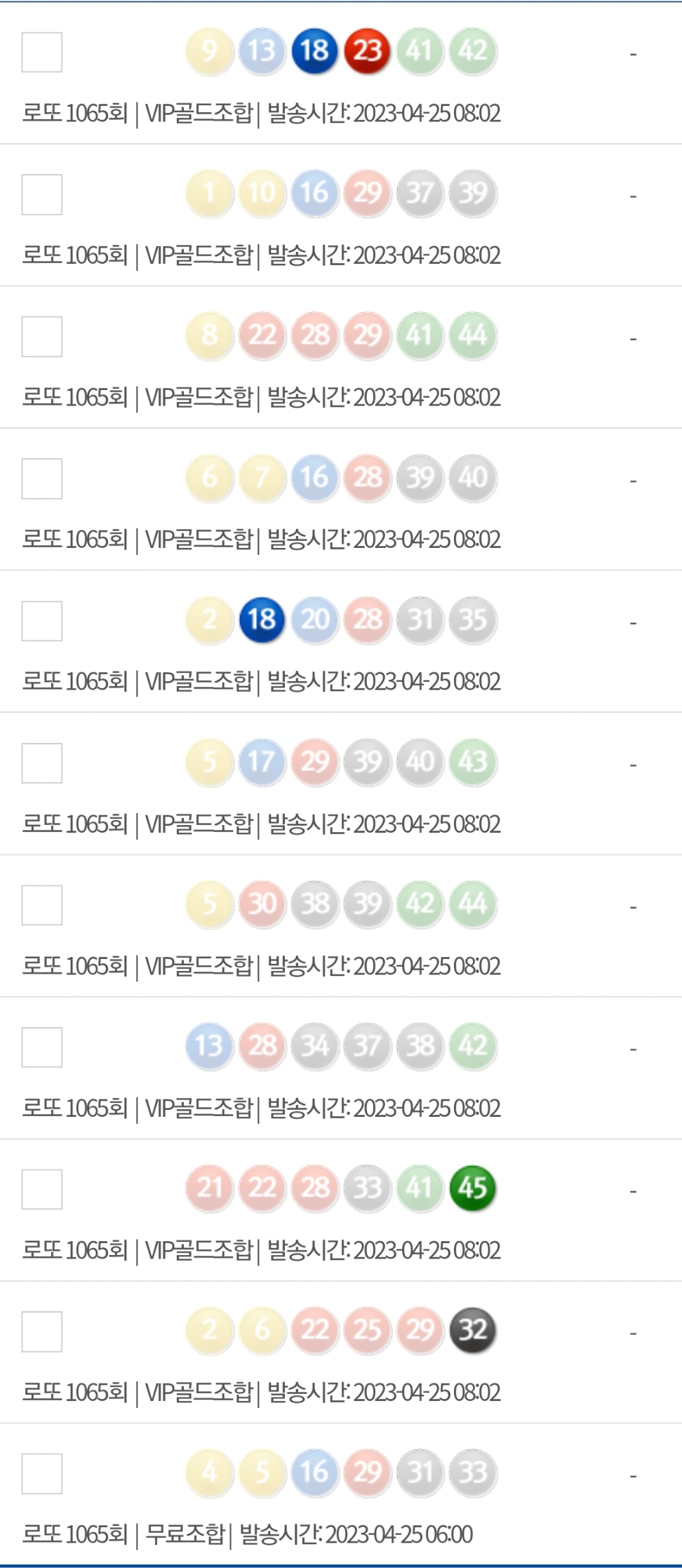Click the gray number 34 ball

pos(314,1046)
